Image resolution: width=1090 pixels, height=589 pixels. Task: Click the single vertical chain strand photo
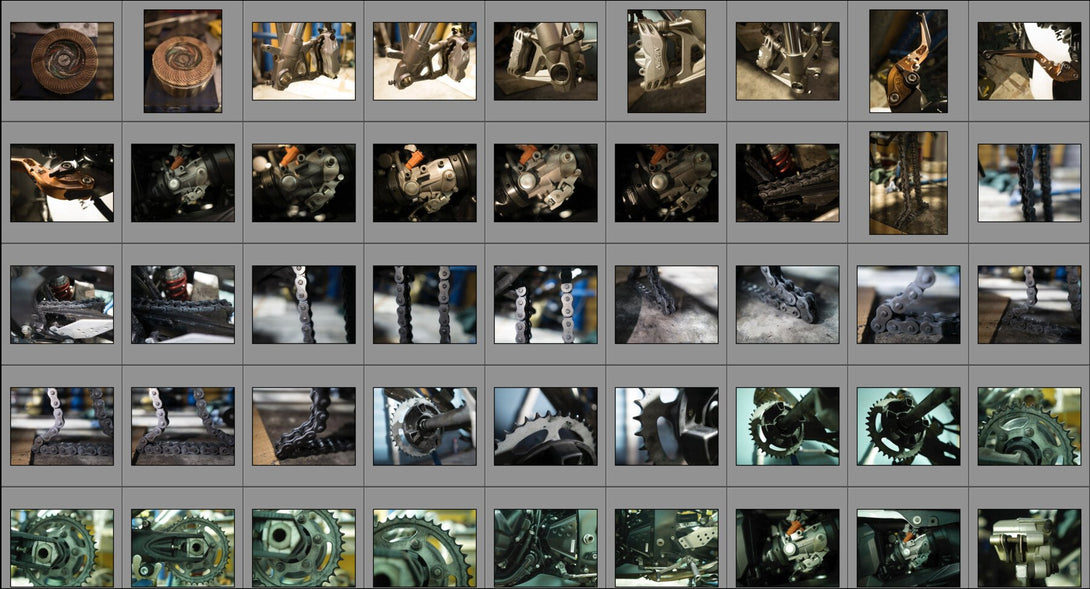[304, 304]
